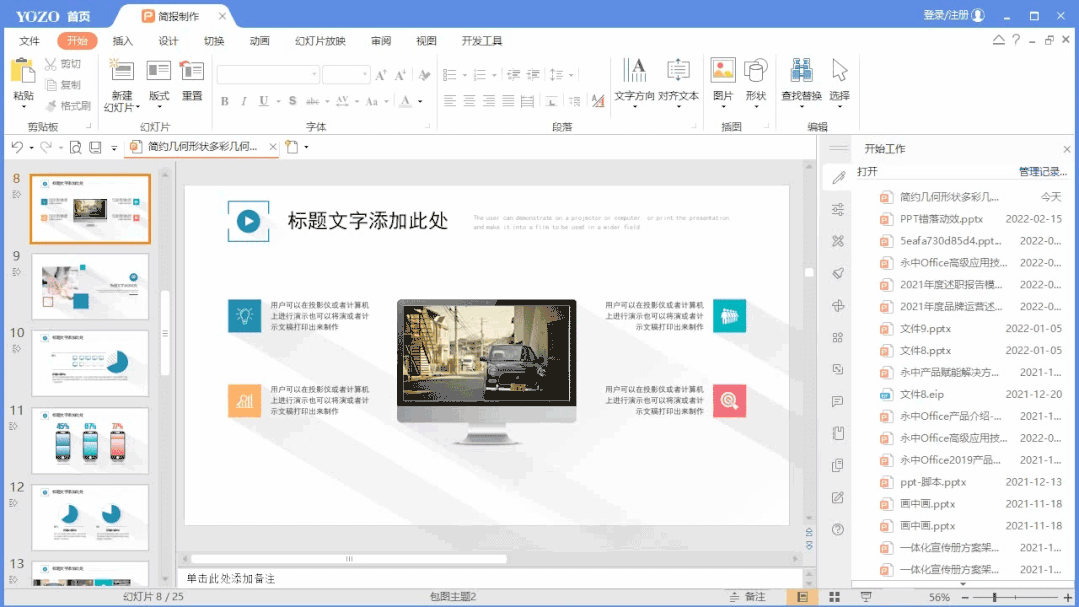Switch to the Animation (动画) tab
1079x607 pixels.
pos(260,41)
